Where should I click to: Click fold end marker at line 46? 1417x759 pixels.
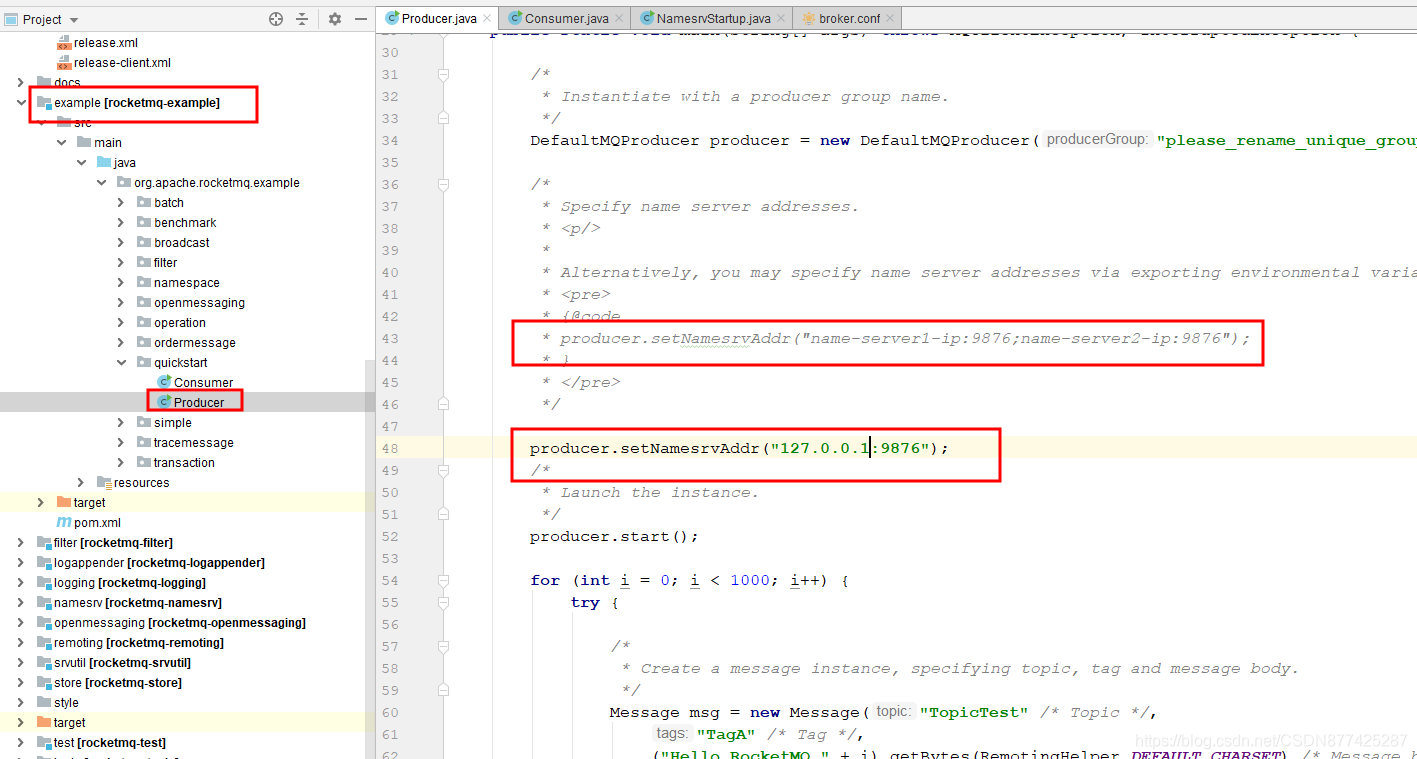pos(443,404)
